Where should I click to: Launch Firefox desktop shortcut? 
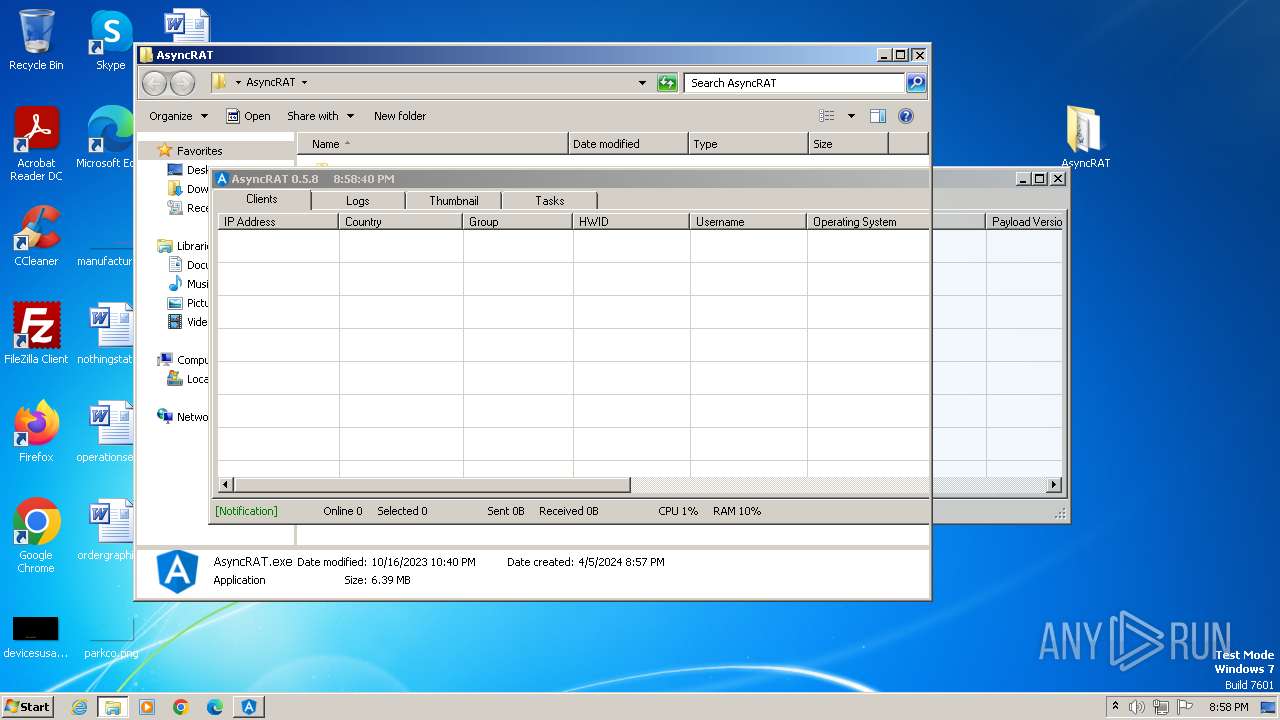(36, 432)
